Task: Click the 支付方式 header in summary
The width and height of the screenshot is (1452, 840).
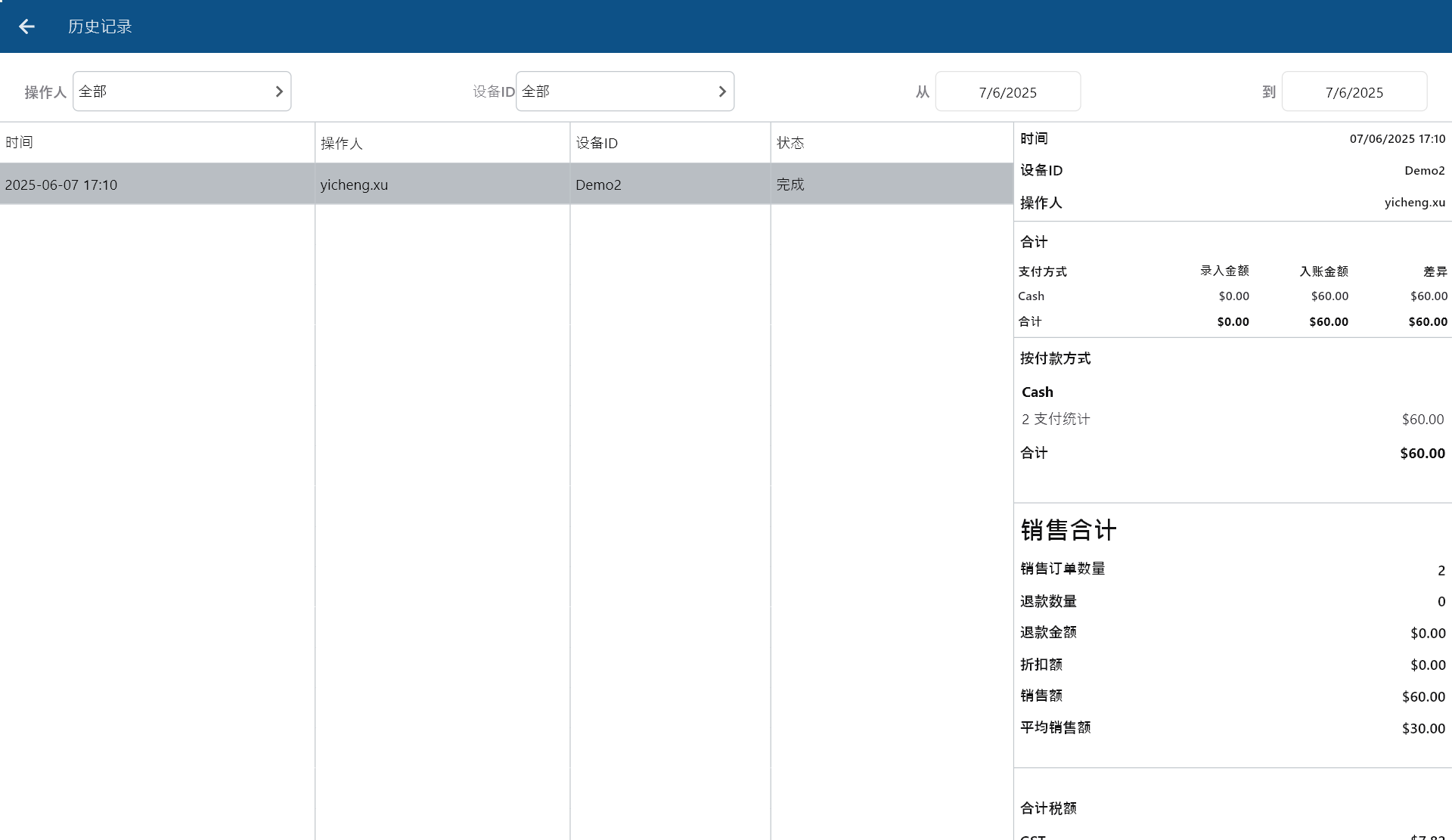Action: [1042, 271]
